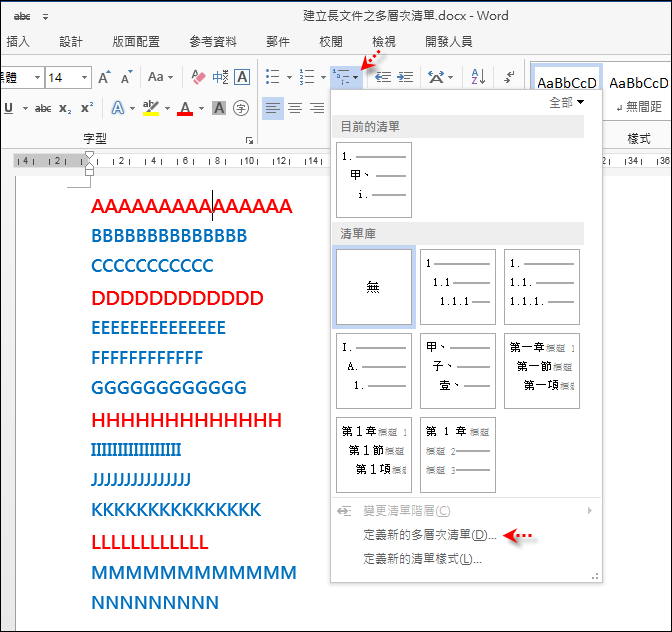Toggle show paragraph marks icon
672x632 pixels.
(510, 77)
